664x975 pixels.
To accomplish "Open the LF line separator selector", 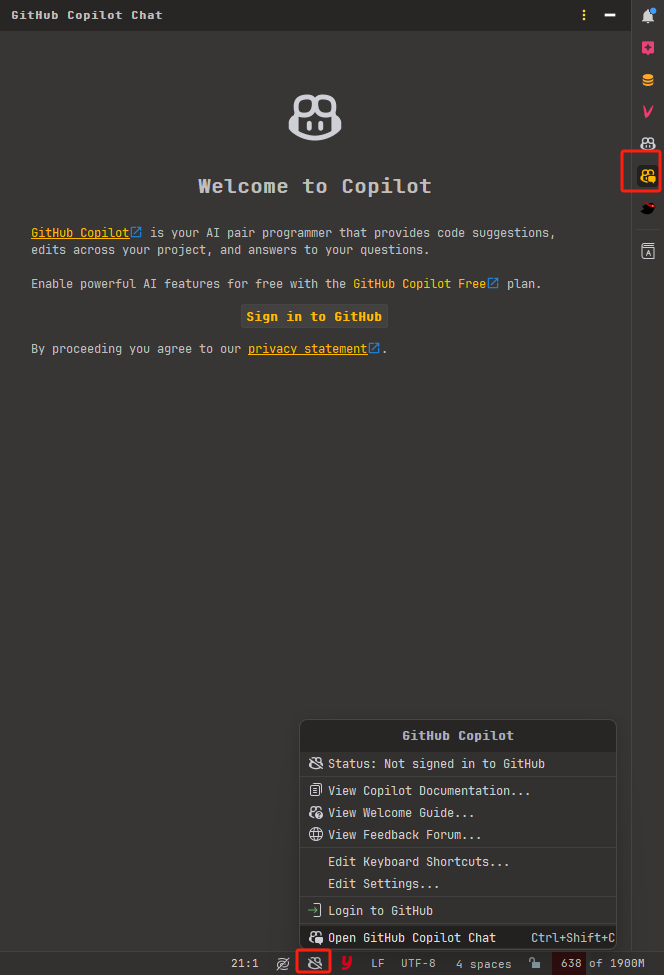I will coord(378,963).
